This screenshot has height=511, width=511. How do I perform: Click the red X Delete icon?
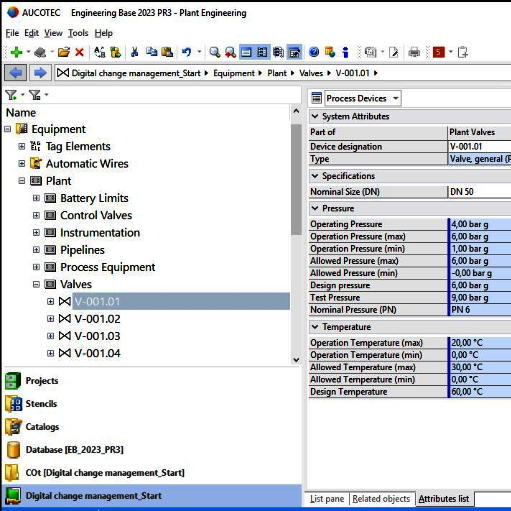coord(79,52)
